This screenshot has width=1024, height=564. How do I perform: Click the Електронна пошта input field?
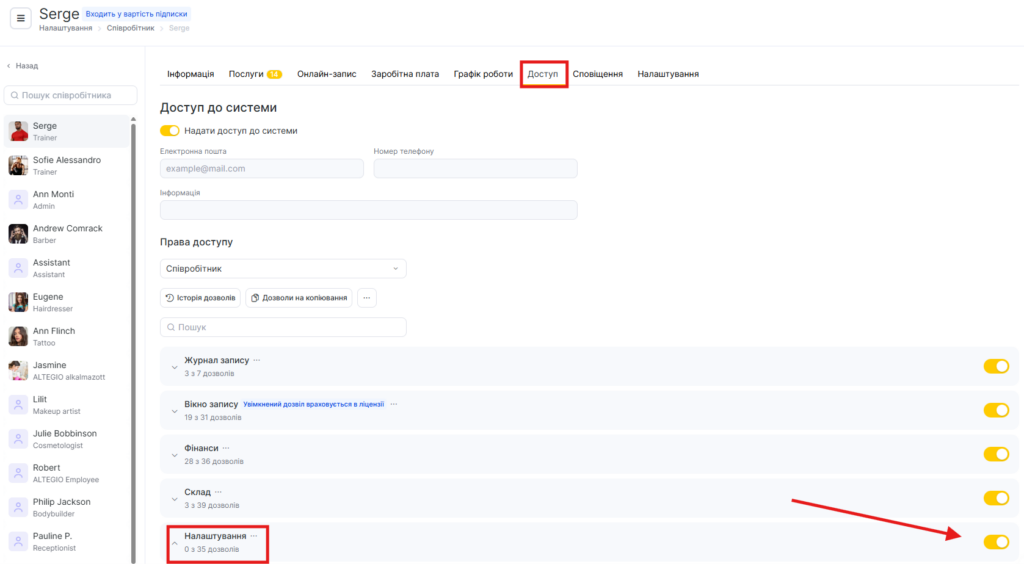pos(262,168)
